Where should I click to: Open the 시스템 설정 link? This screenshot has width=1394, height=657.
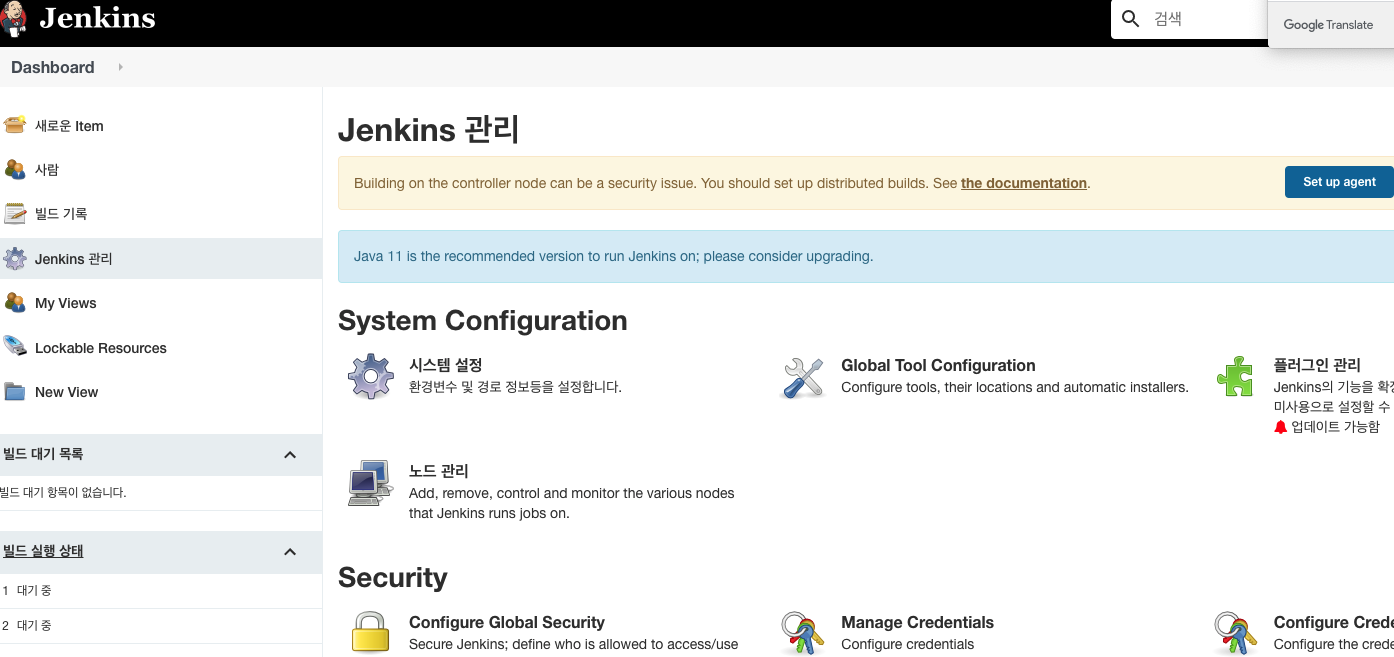(446, 365)
